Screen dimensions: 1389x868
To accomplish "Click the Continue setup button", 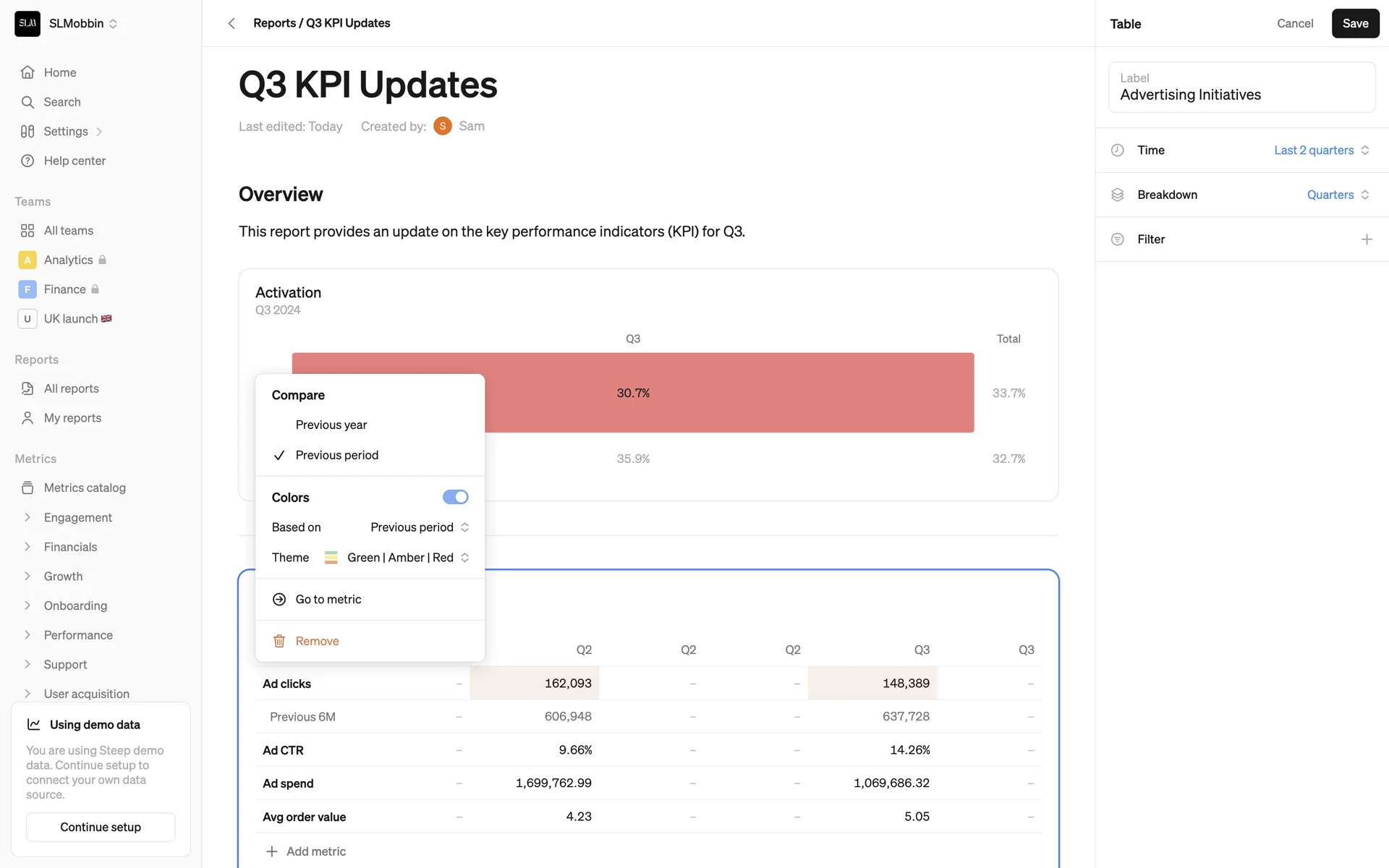I will point(101,827).
